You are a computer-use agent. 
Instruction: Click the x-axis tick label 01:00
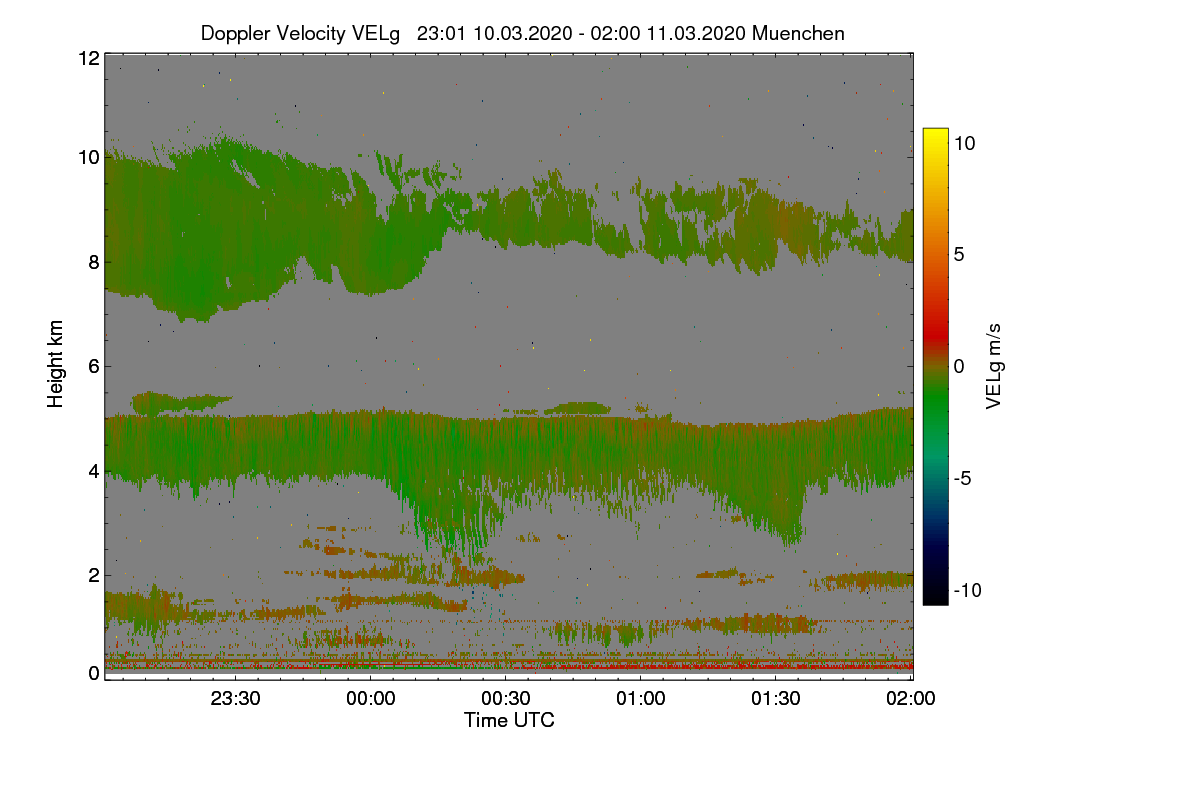pyautogui.click(x=641, y=699)
